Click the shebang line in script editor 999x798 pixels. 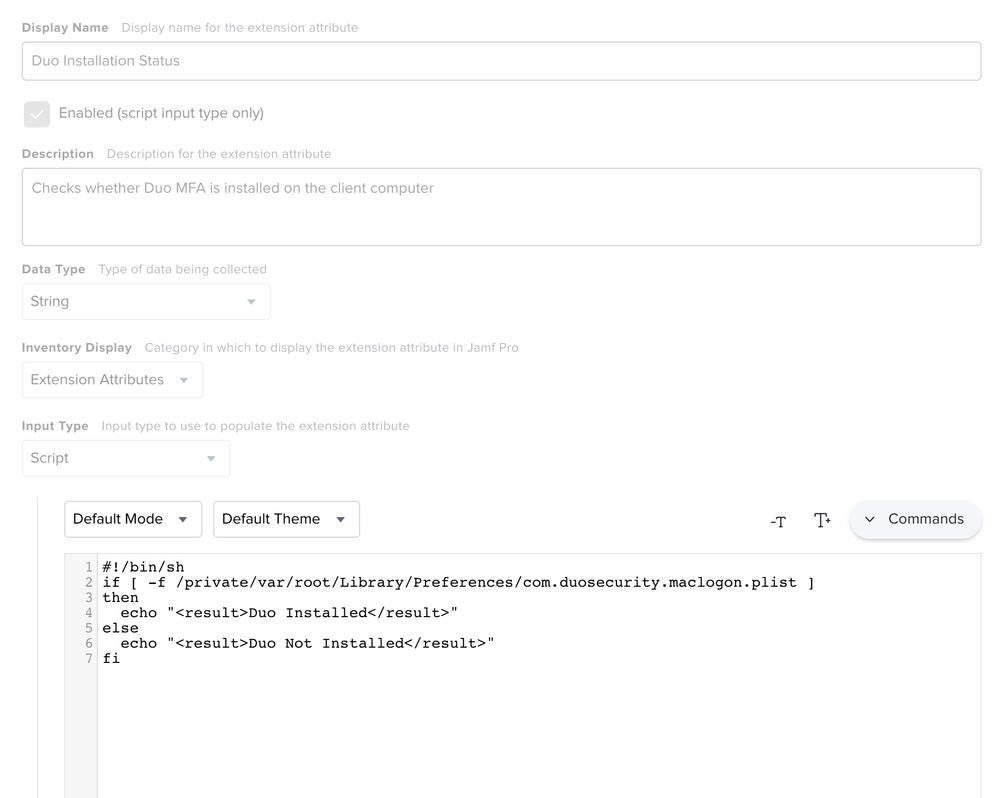coord(143,567)
